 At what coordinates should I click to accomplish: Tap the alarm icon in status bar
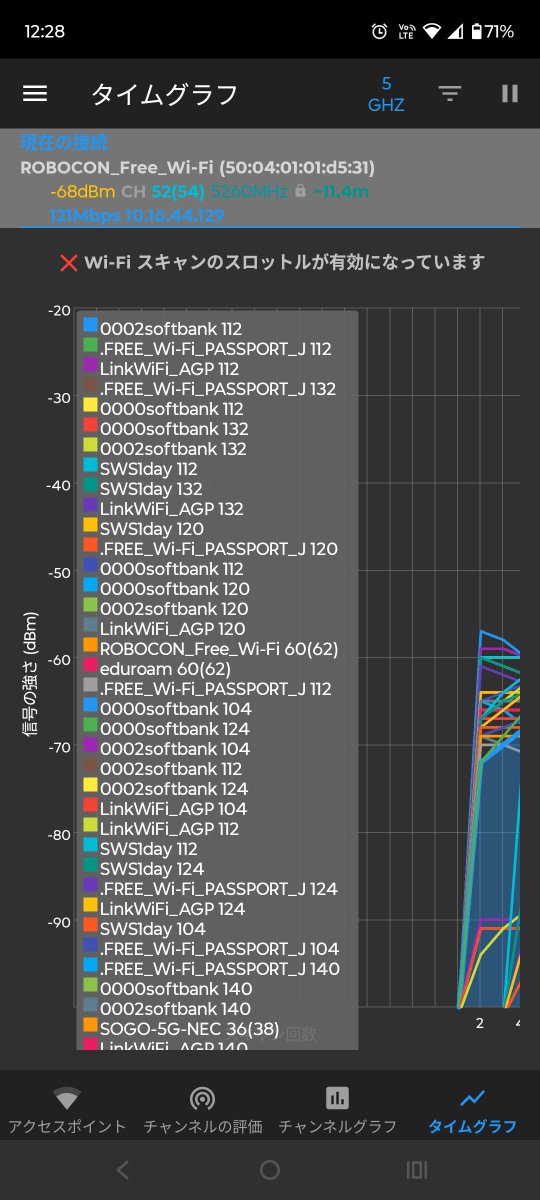tap(379, 32)
